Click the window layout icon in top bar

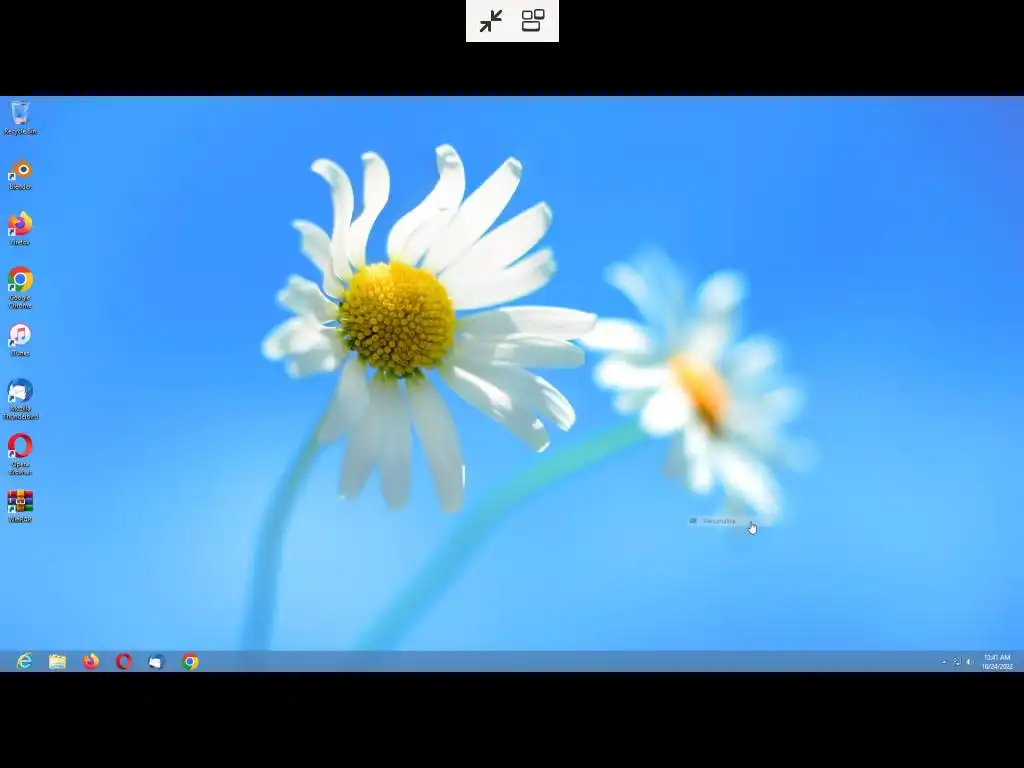pyautogui.click(x=534, y=21)
